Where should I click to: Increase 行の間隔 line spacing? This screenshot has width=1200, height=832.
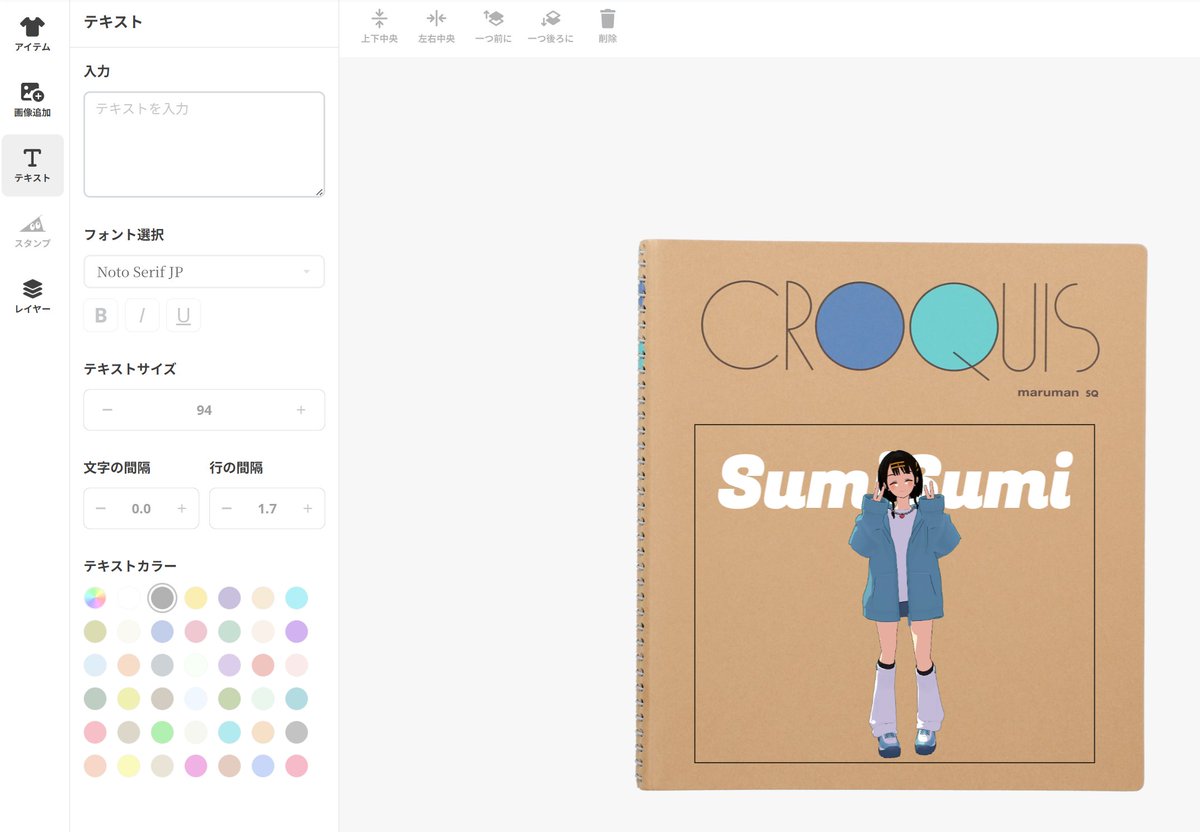coord(308,509)
